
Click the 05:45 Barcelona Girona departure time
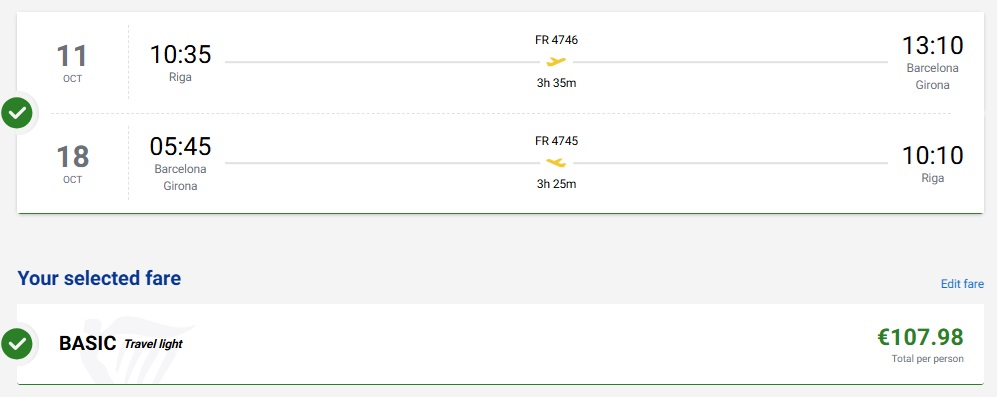[181, 146]
